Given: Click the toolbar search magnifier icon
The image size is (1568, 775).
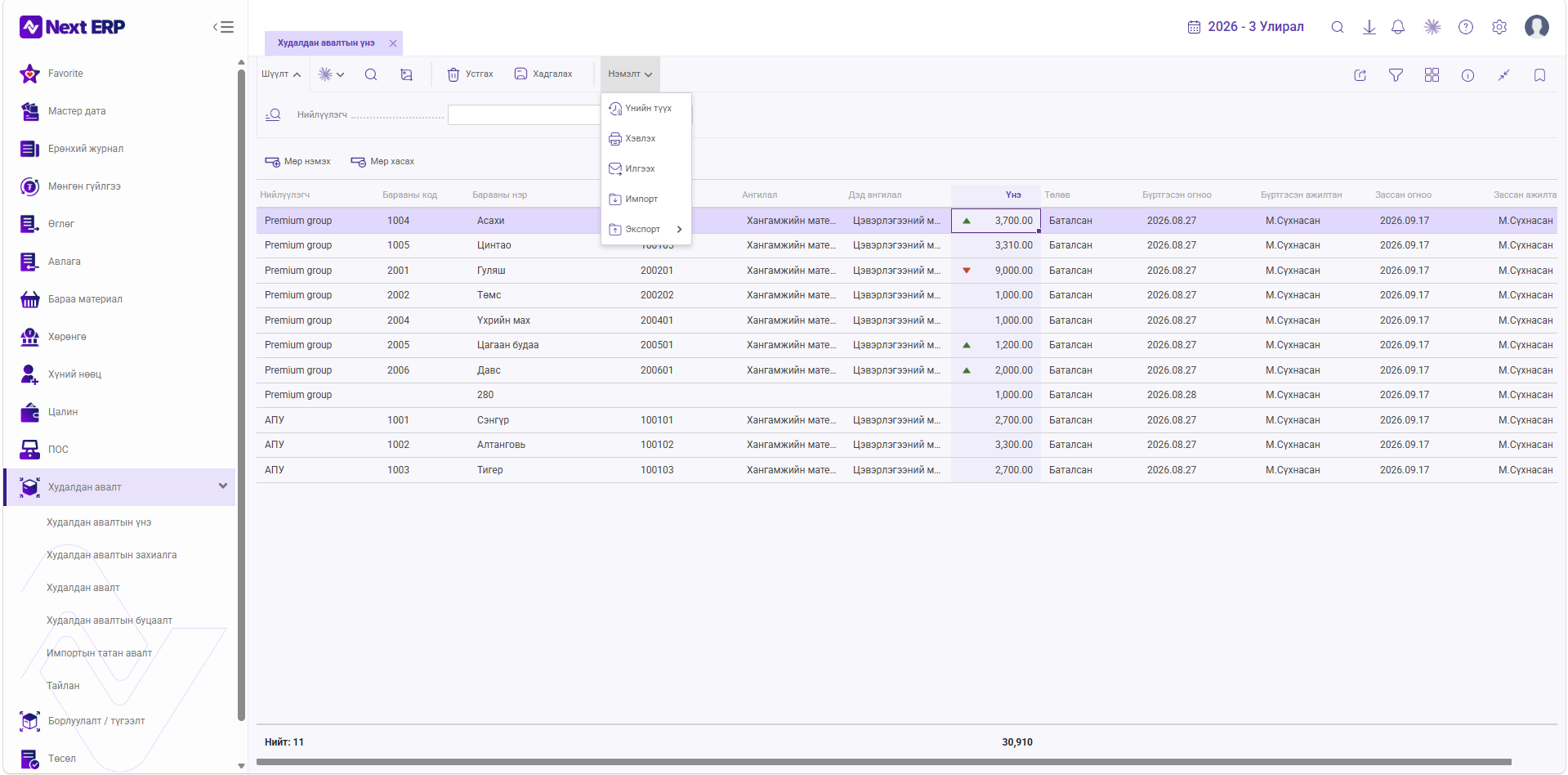Looking at the screenshot, I should (371, 74).
